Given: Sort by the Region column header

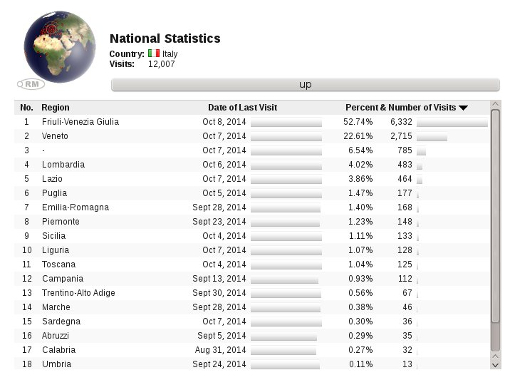Looking at the screenshot, I should pos(55,108).
